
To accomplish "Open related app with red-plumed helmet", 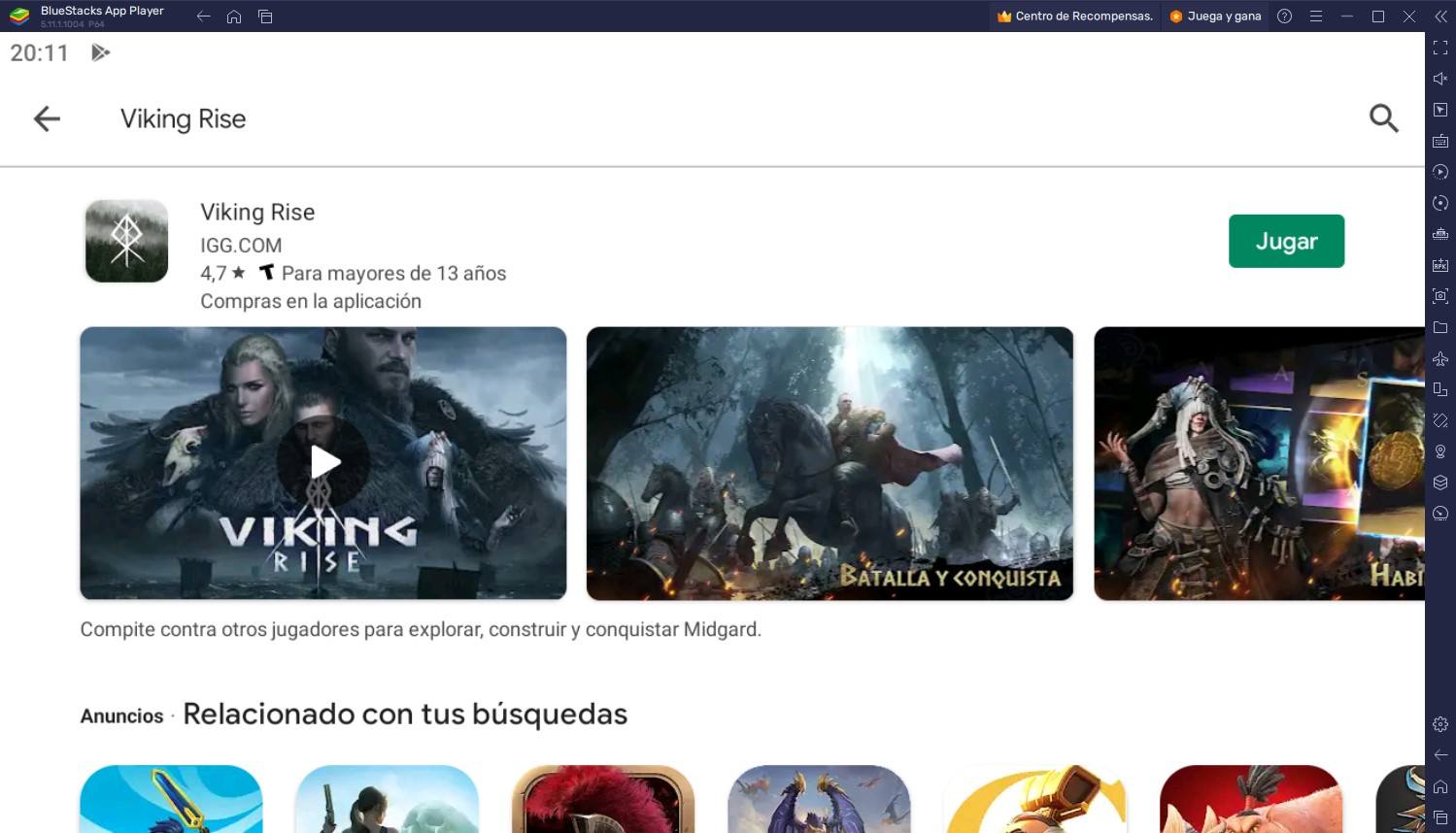I will click(x=602, y=799).
